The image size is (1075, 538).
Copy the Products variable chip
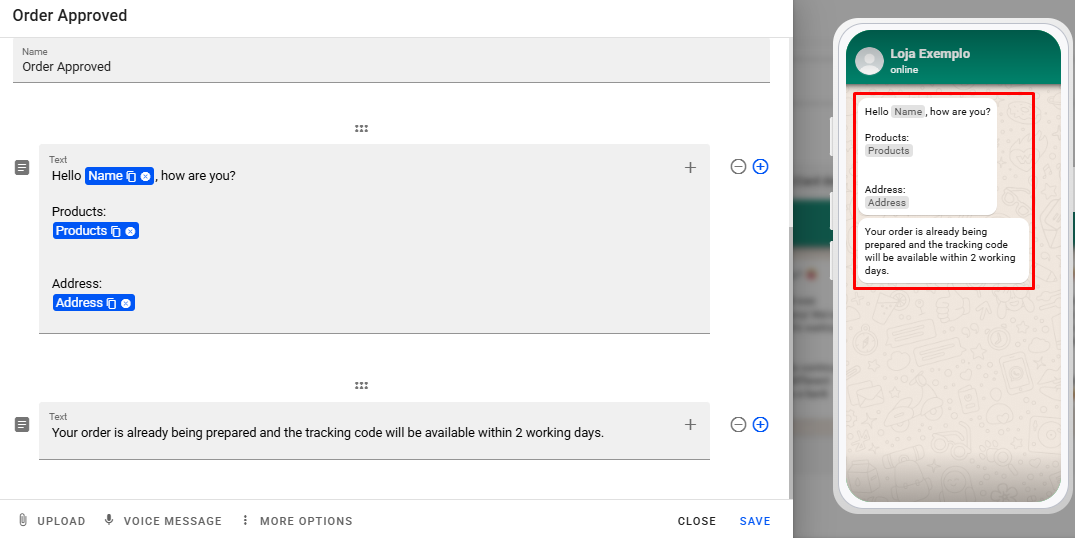coord(116,231)
